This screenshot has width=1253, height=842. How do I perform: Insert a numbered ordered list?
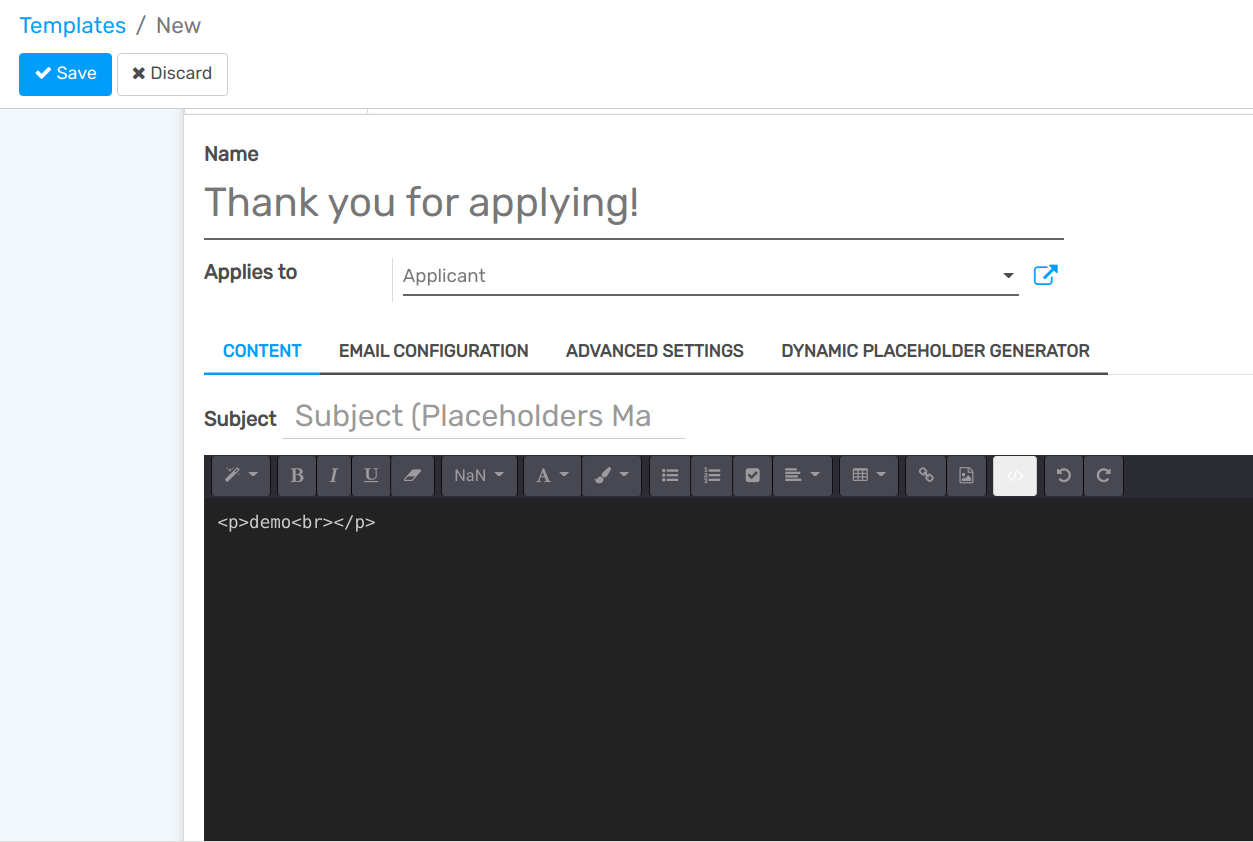click(x=712, y=476)
